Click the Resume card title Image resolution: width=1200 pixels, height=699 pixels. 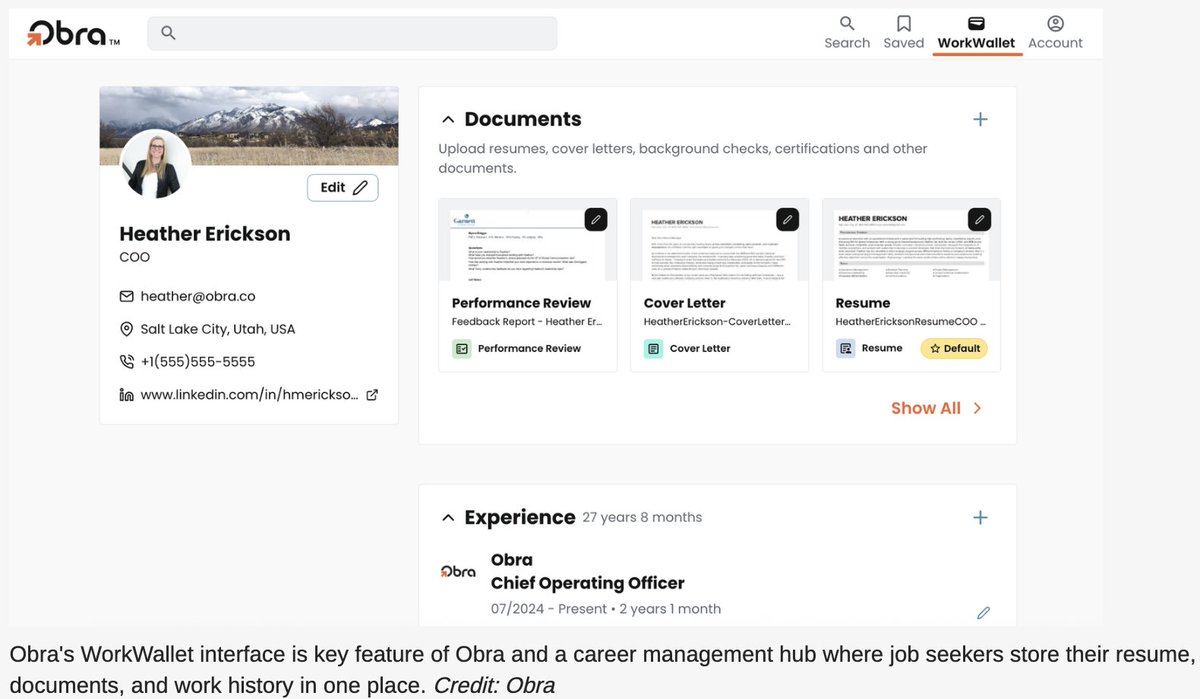coord(863,303)
